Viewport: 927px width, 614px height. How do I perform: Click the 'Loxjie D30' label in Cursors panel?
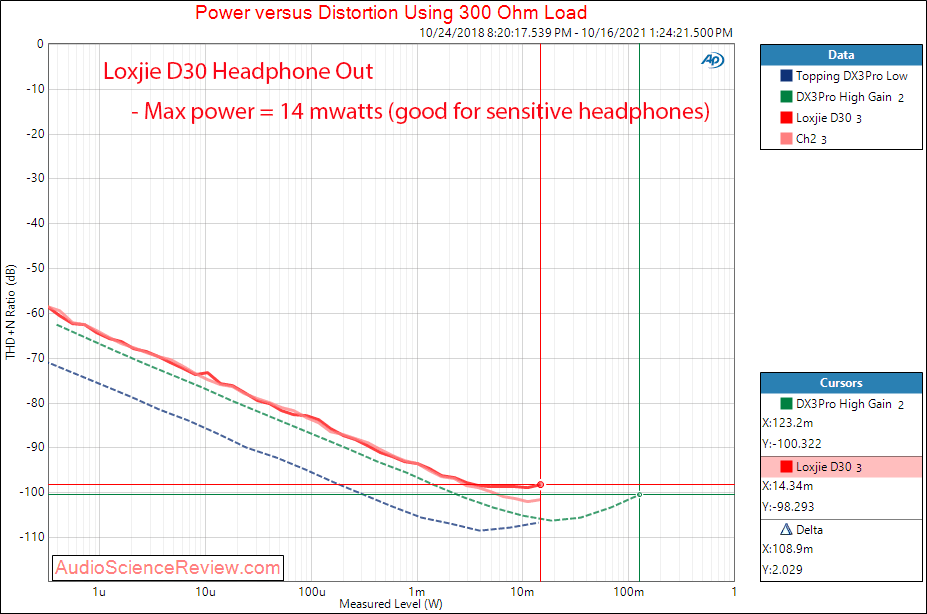[824, 467]
